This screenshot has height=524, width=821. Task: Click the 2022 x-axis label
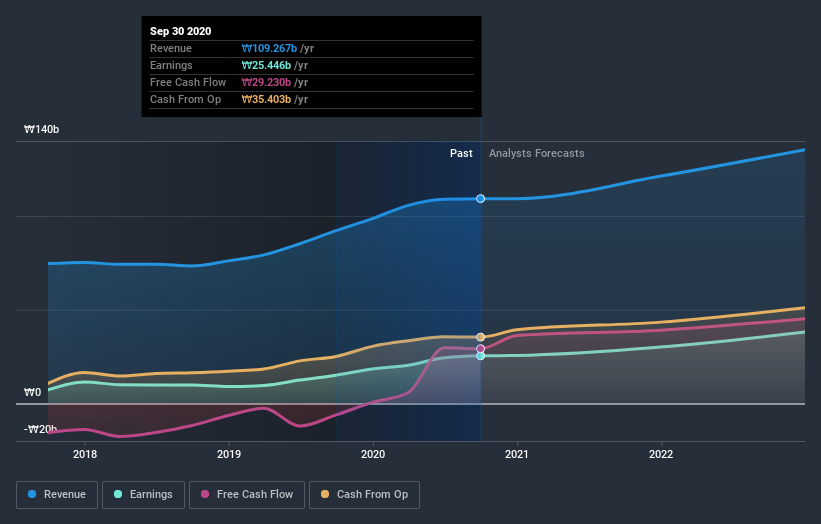(x=661, y=454)
